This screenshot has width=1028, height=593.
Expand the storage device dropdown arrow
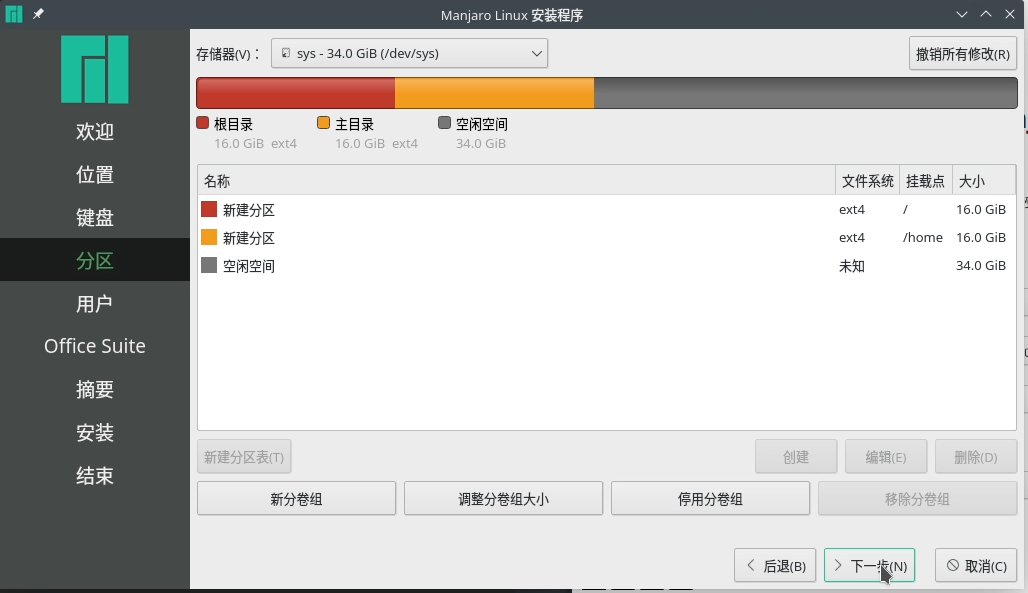536,53
